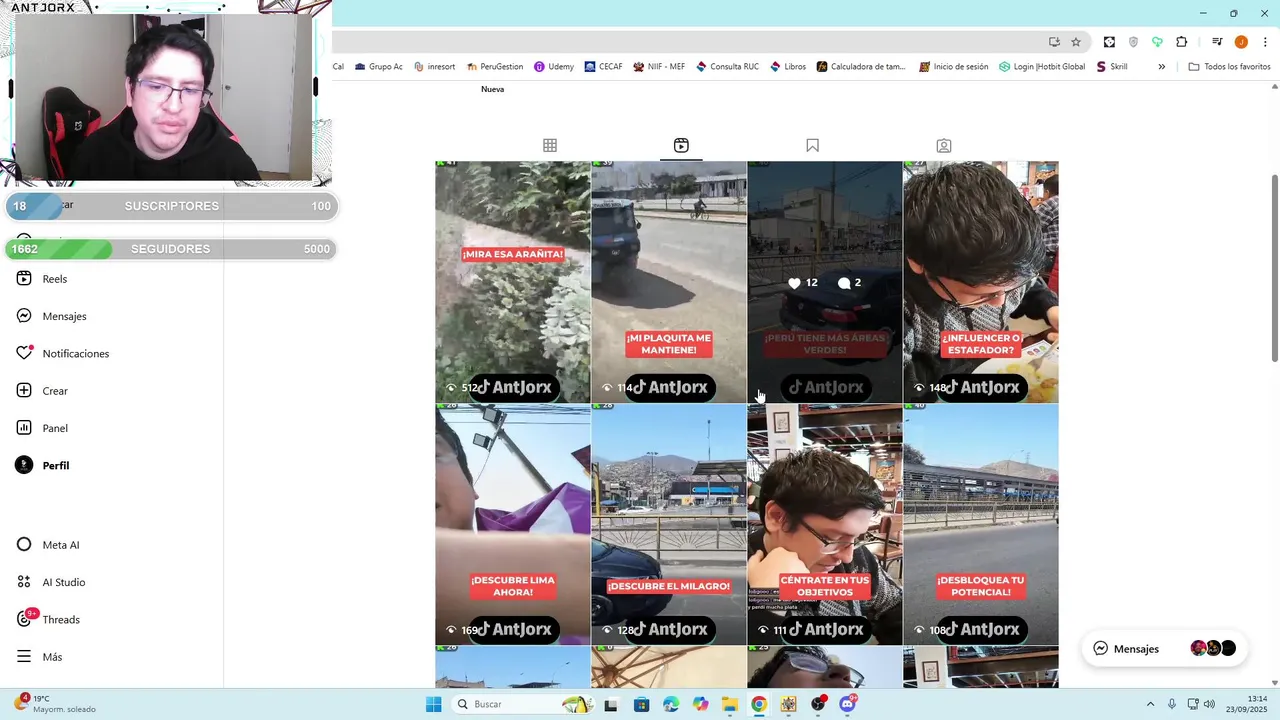The height and width of the screenshot is (720, 1280).
Task: Open the PeruGestion bookmark
Action: pos(495,67)
